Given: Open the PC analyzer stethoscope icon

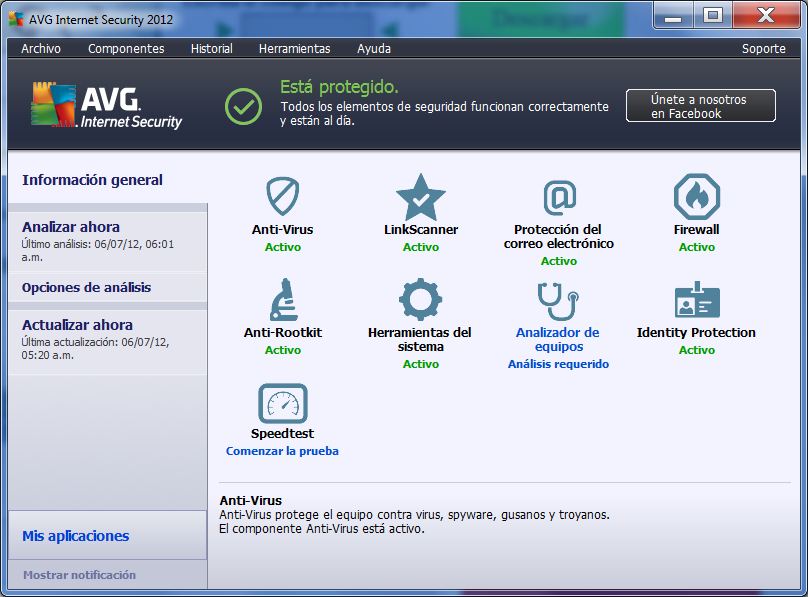Looking at the screenshot, I should click(x=559, y=301).
